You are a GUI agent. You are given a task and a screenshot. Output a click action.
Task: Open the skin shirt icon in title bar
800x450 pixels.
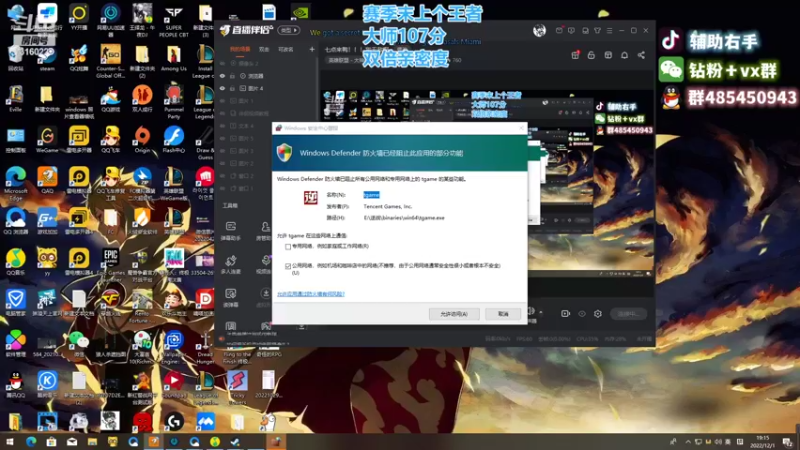pyautogui.click(x=597, y=31)
